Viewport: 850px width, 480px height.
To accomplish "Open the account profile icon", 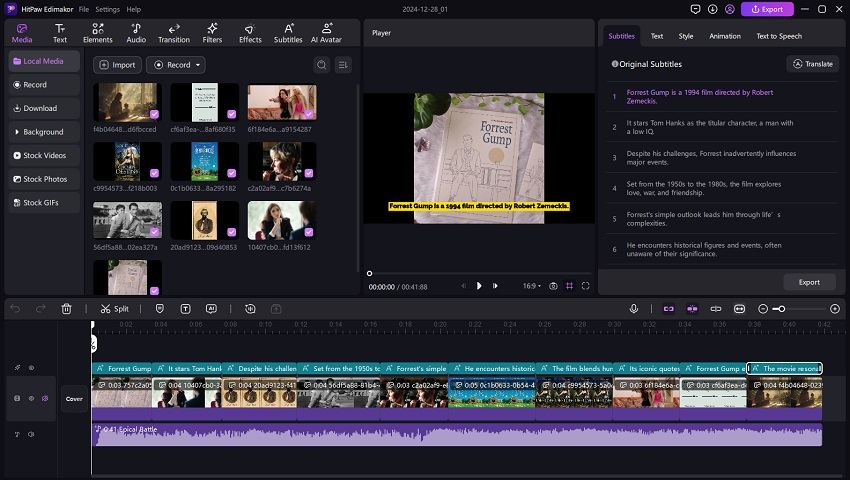I will (730, 9).
